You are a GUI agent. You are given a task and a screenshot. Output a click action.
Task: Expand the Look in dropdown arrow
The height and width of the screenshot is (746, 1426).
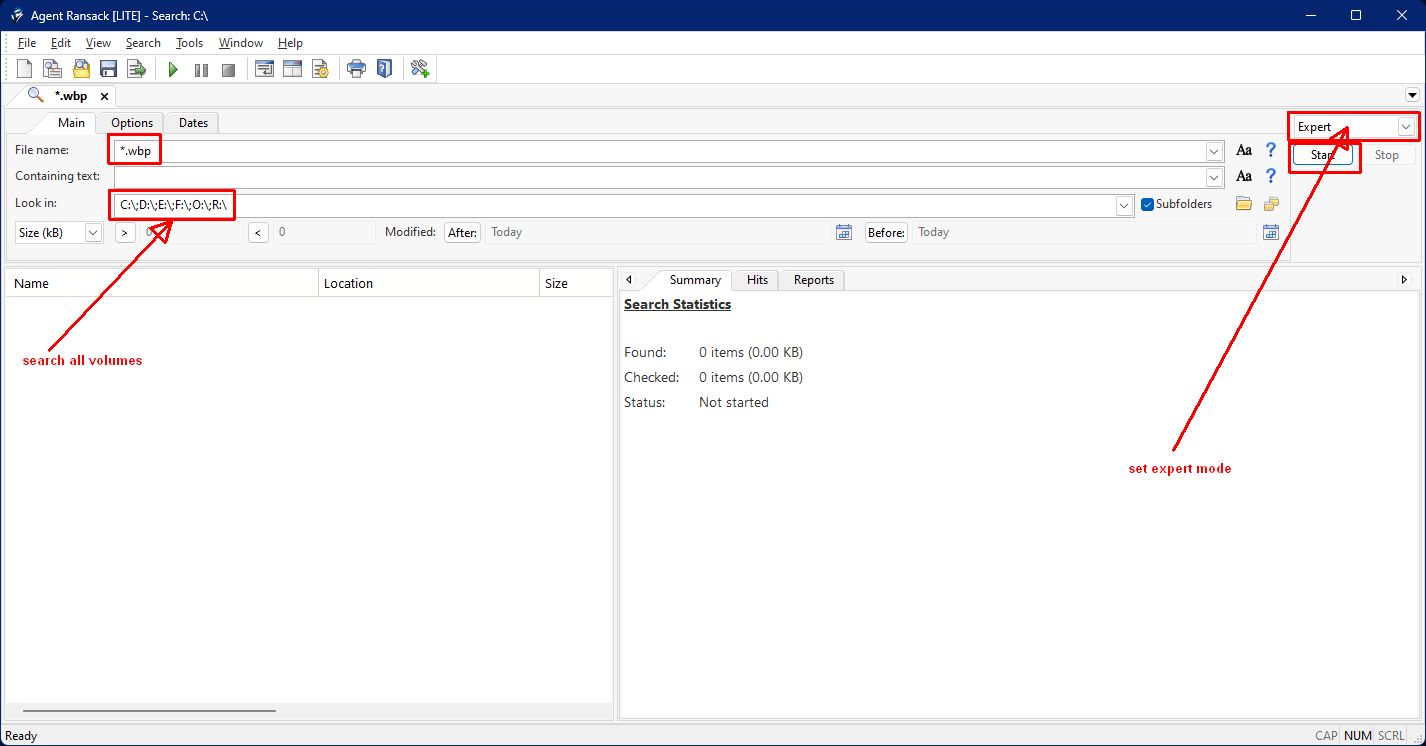coord(1124,205)
